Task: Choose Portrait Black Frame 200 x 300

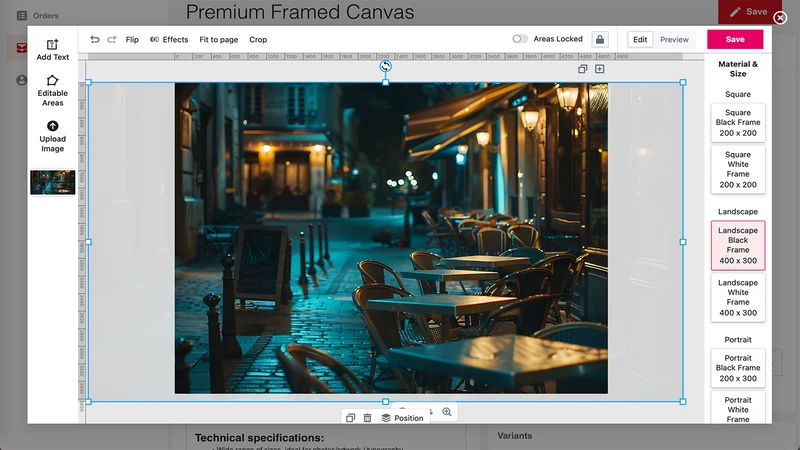Action: tap(738, 368)
